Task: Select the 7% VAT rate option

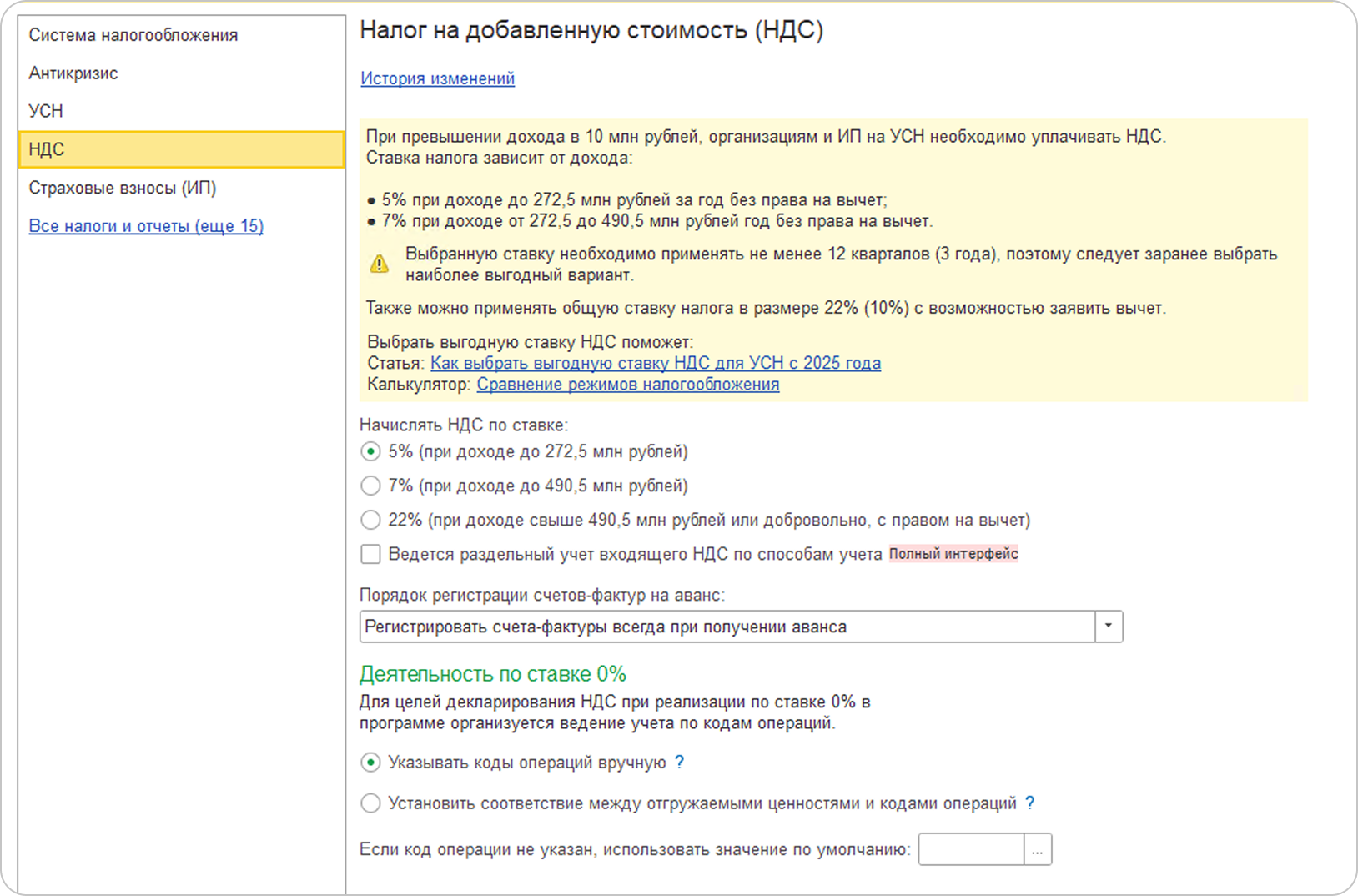Action: pyautogui.click(x=370, y=486)
